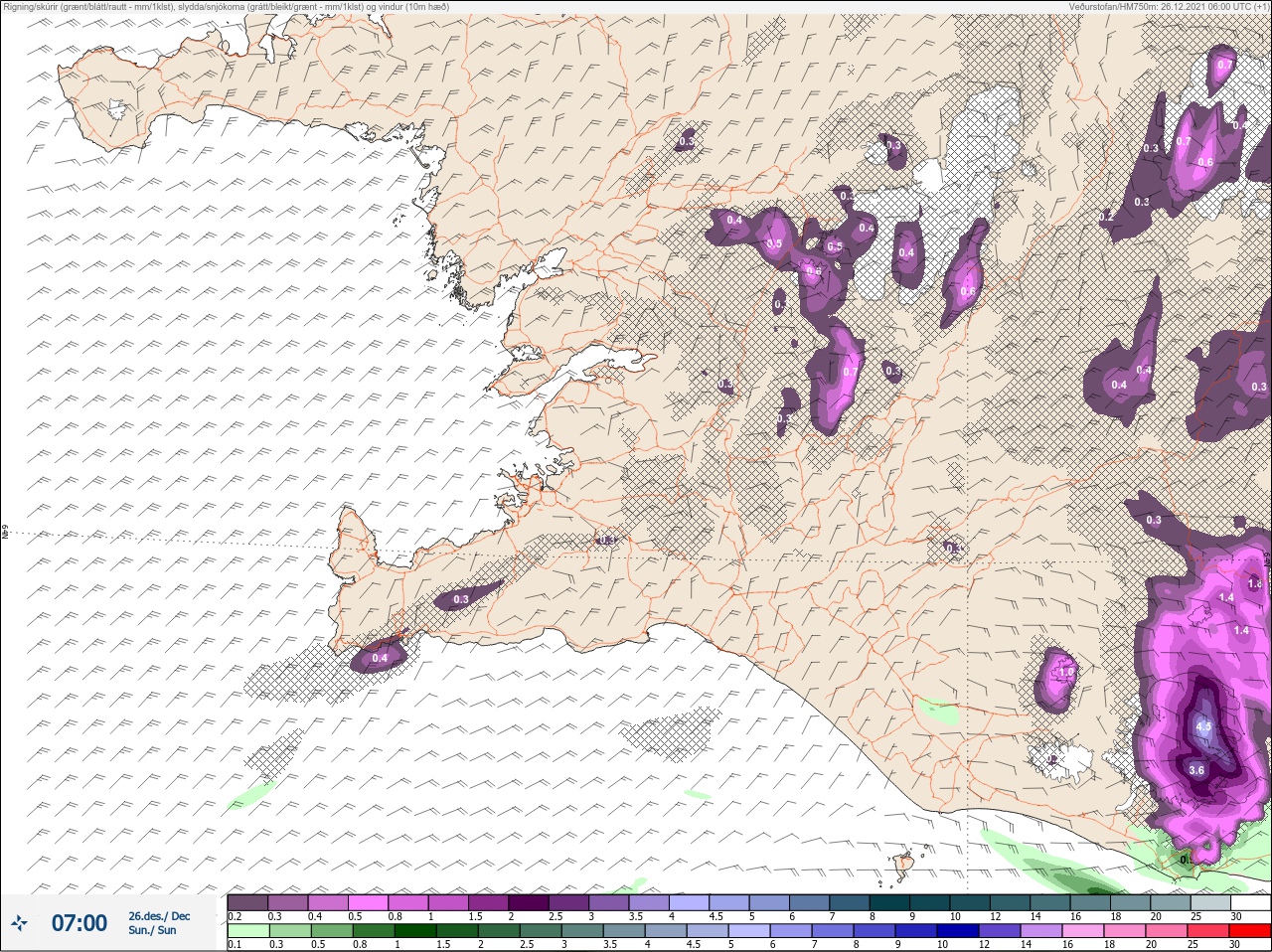This screenshot has height=952, width=1272.
Task: Click the 16 label on the upper snow scale
Action: point(1075,916)
